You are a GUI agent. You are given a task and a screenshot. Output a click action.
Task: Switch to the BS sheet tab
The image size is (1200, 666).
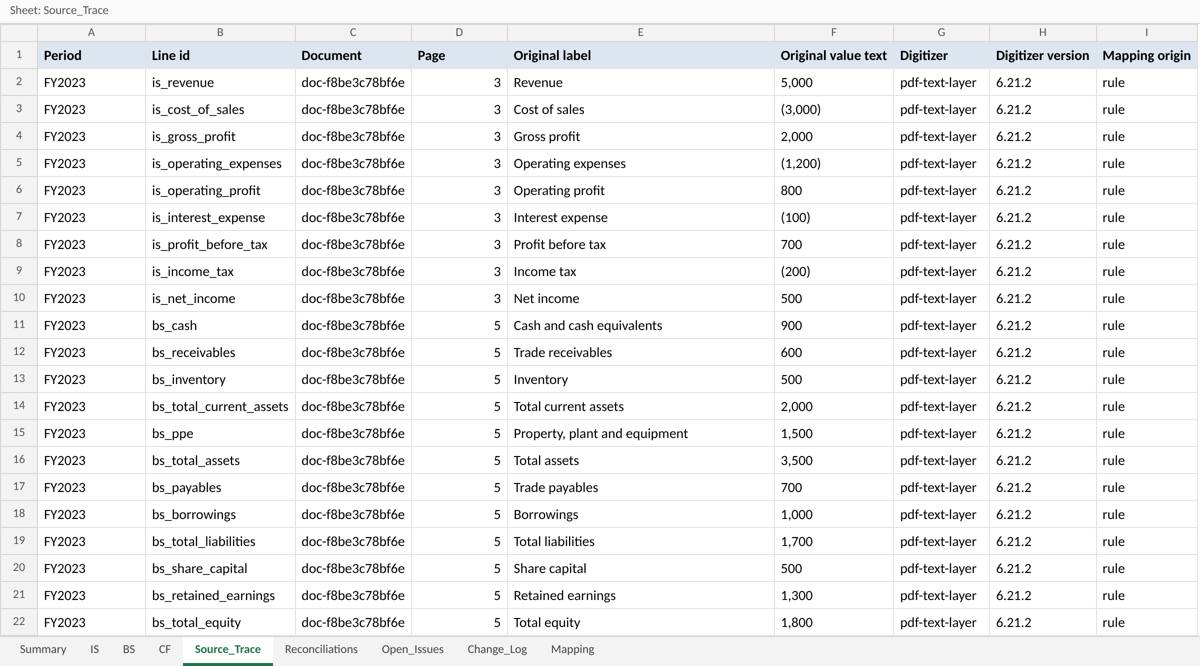click(x=129, y=649)
